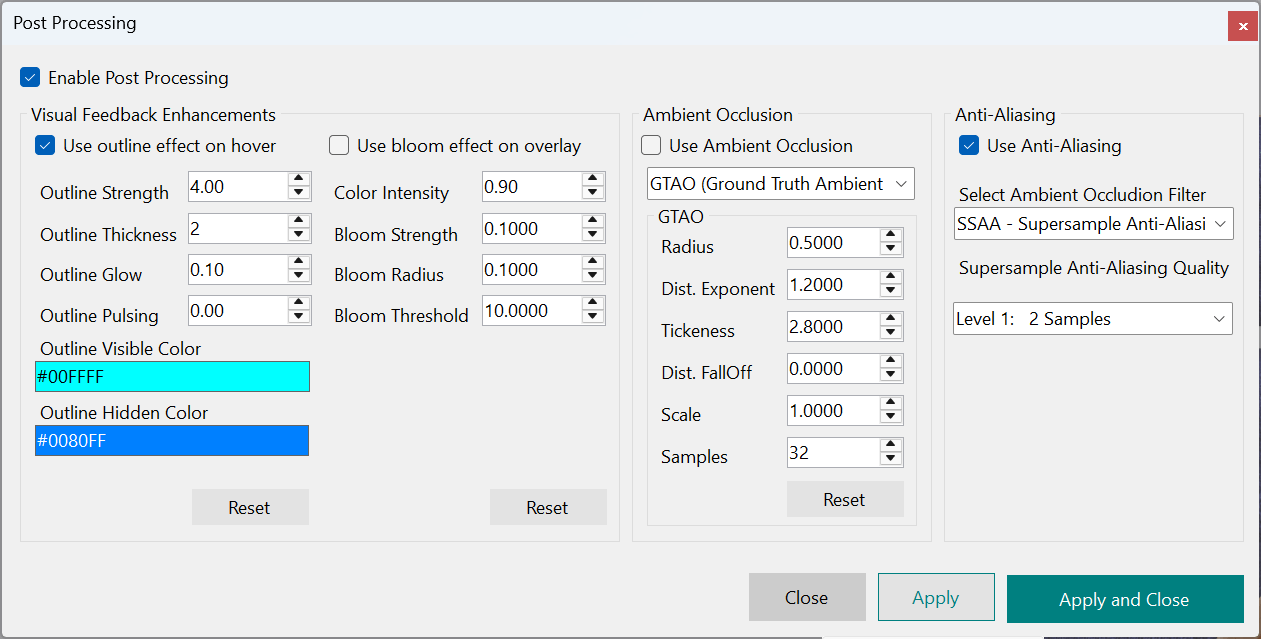The image size is (1261, 639).
Task: Decrease GTAO Samples with down arrow
Action: tap(890, 459)
